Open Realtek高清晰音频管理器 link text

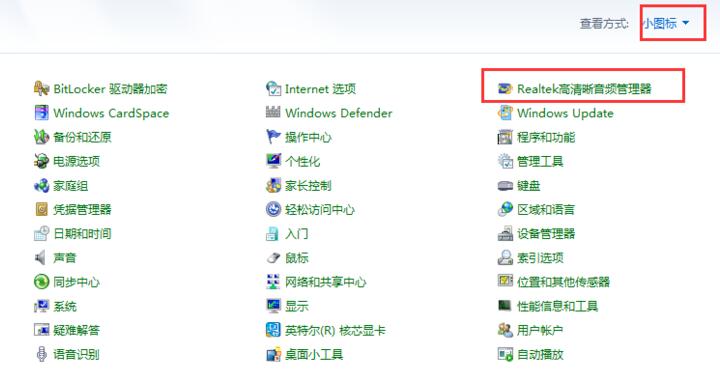(584, 89)
